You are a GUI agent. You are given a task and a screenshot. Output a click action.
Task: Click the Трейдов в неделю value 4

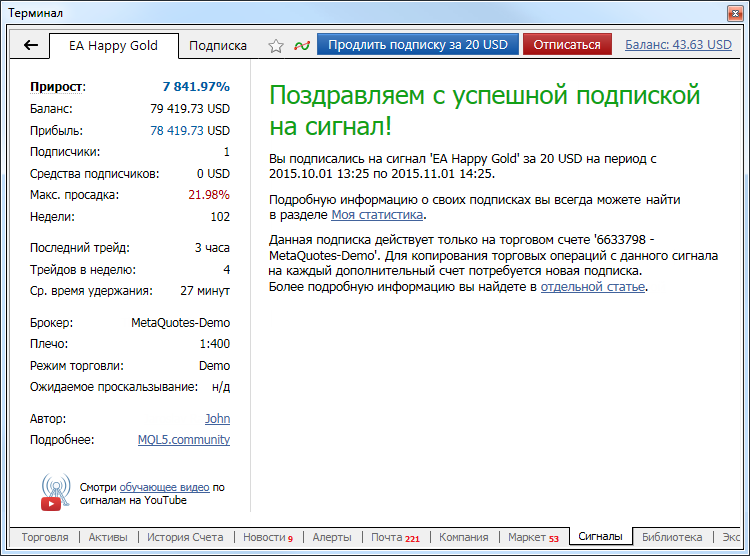pos(227,270)
